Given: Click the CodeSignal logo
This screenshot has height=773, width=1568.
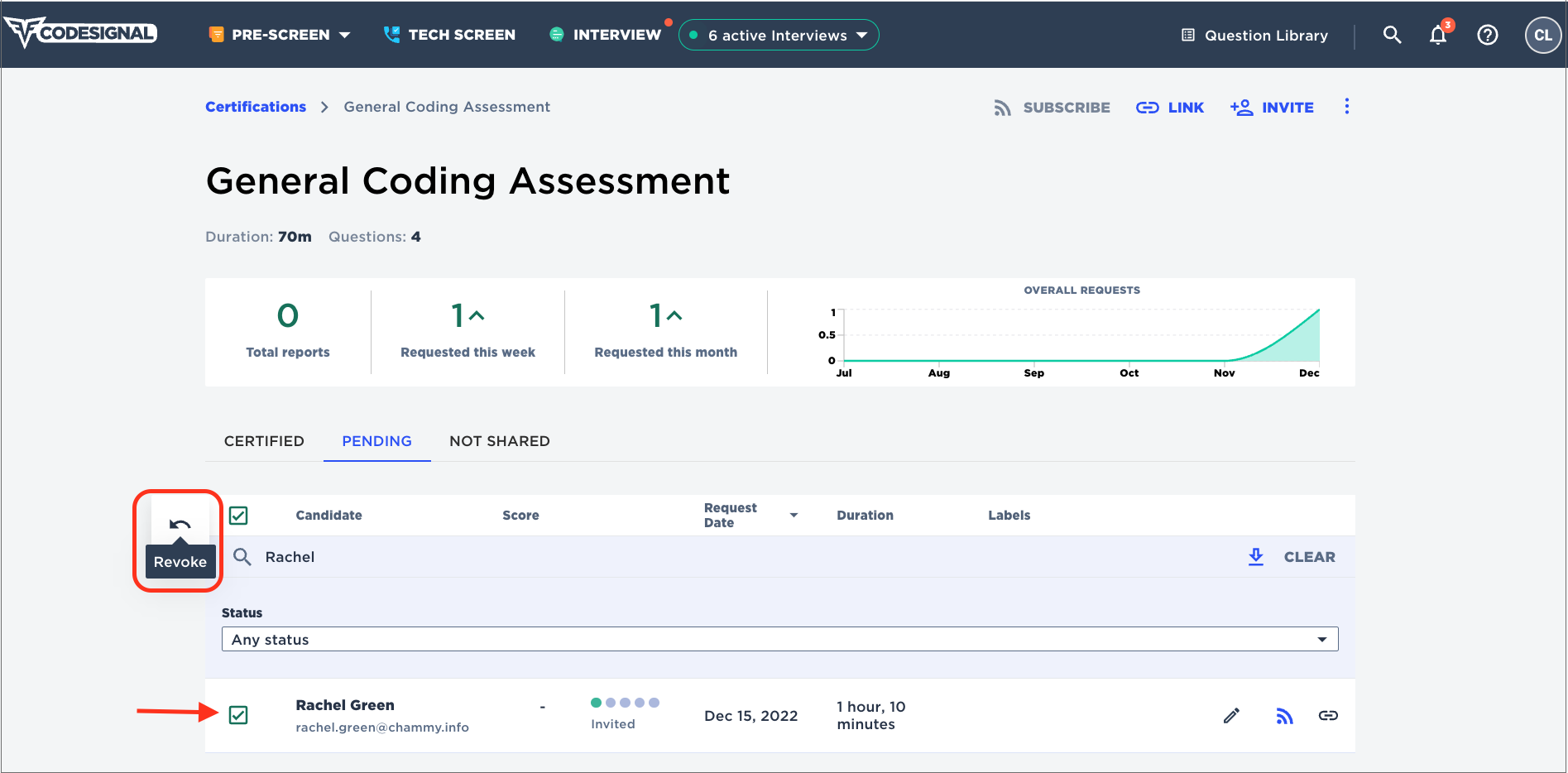Looking at the screenshot, I should pyautogui.click(x=81, y=33).
